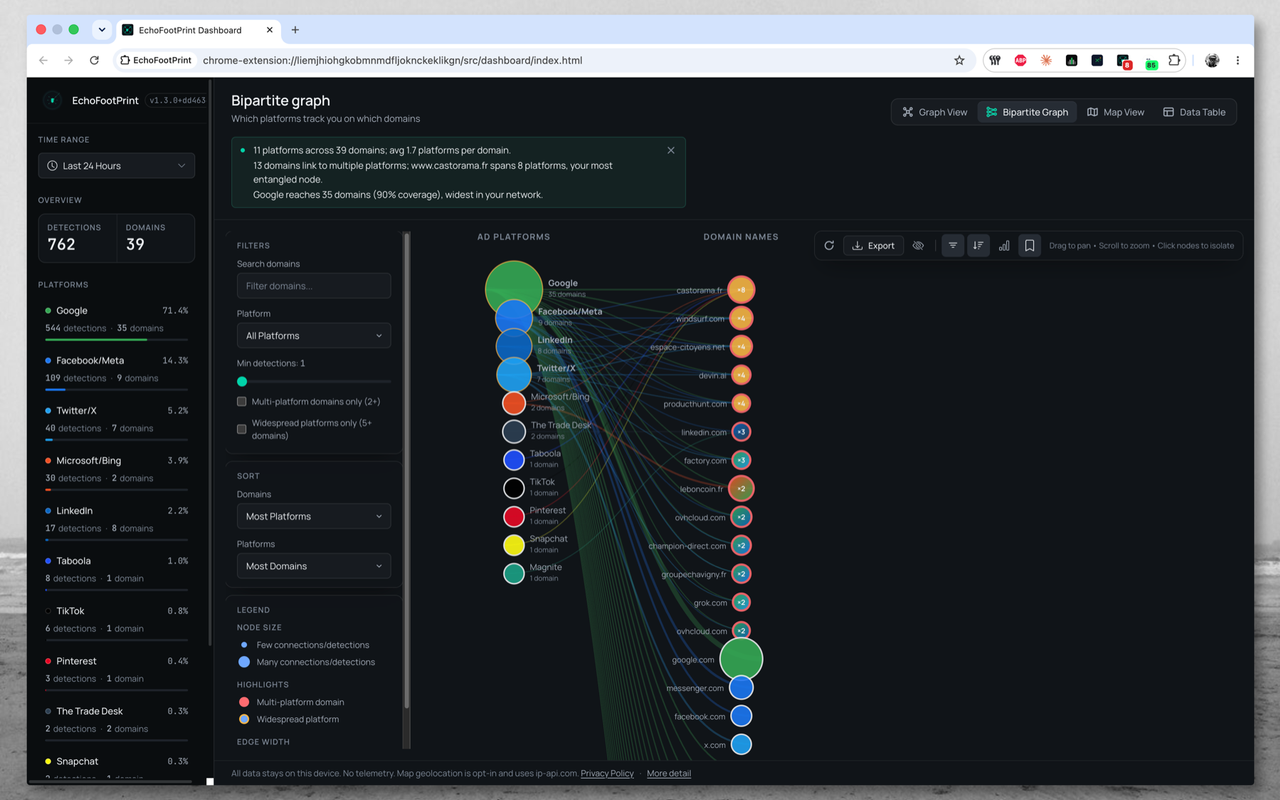Click the Facebook/Meta detections progress bar

116,389
